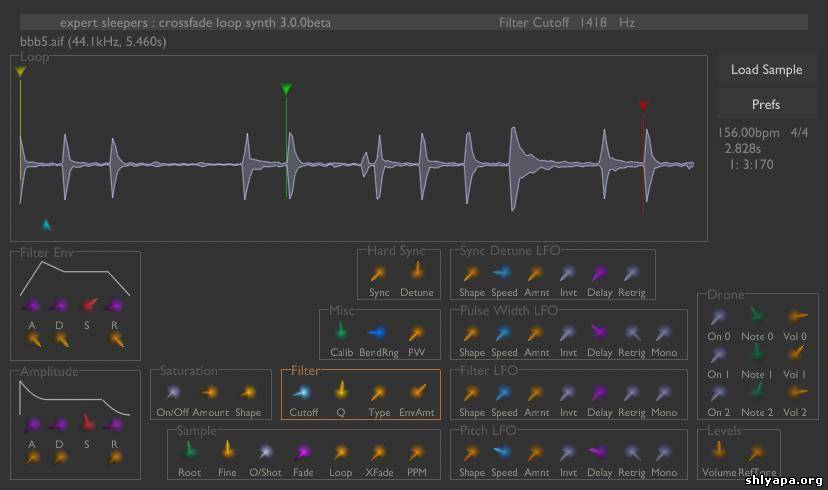
Task: Select the Filter Q knob
Action: coord(340,391)
